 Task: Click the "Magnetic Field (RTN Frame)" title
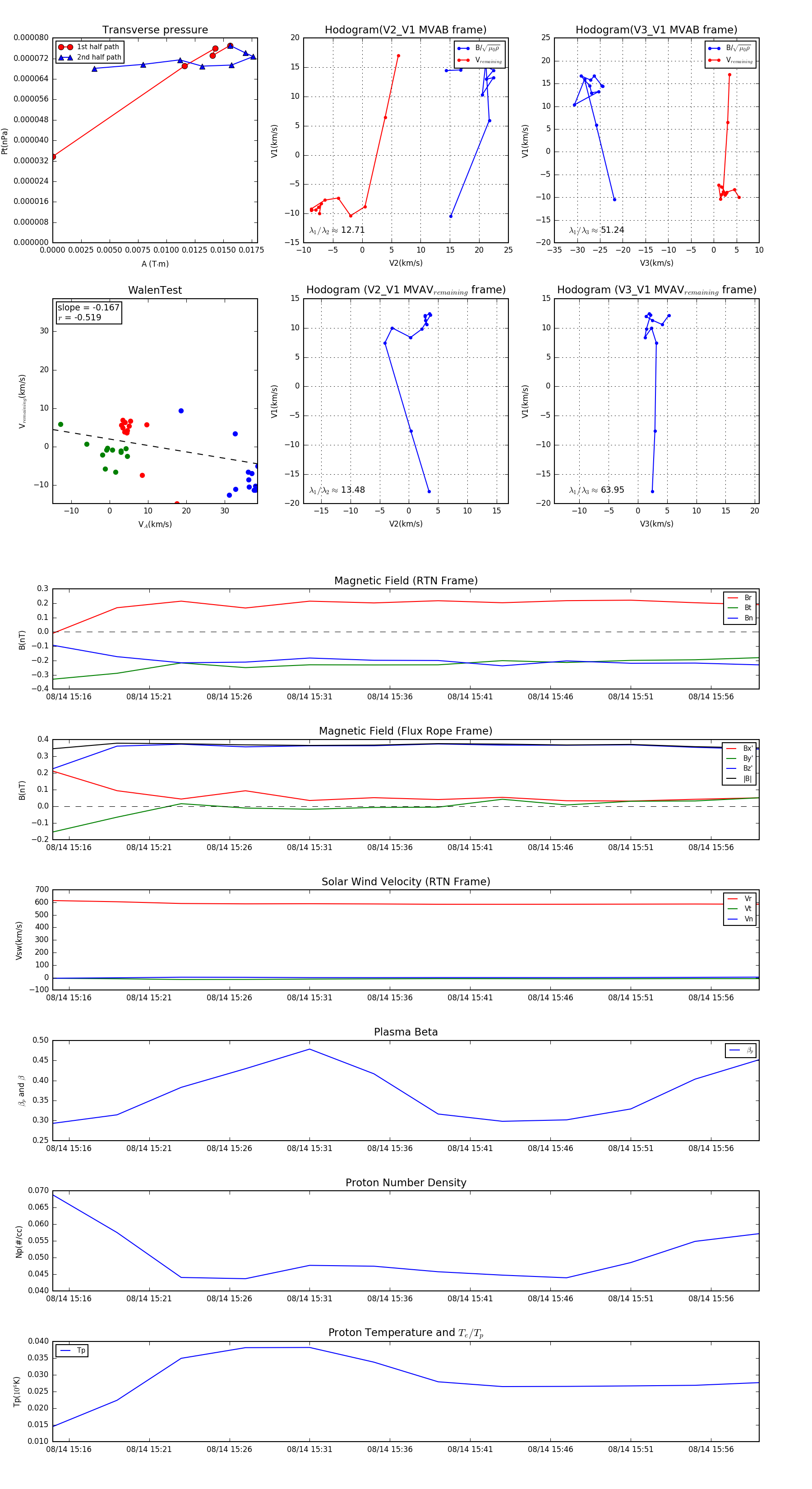tap(406, 581)
